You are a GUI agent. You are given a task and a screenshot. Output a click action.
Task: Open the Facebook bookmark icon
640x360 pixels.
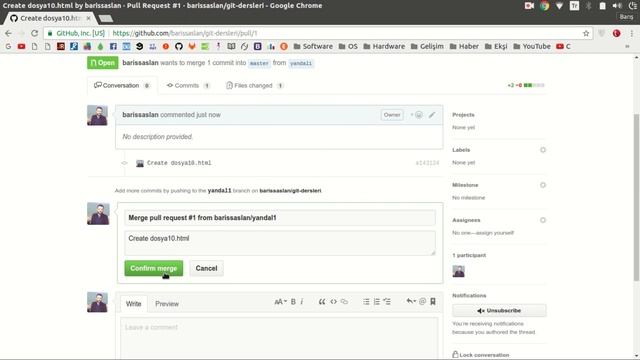point(113,47)
